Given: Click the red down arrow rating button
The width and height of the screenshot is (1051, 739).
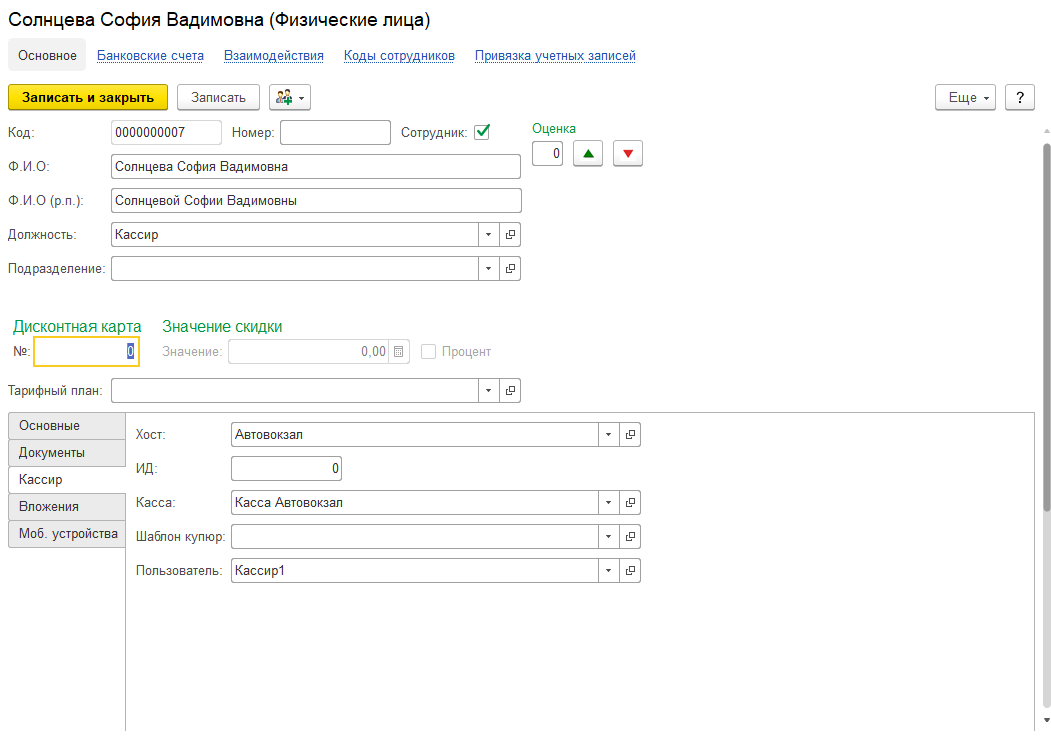Looking at the screenshot, I should tap(627, 153).
